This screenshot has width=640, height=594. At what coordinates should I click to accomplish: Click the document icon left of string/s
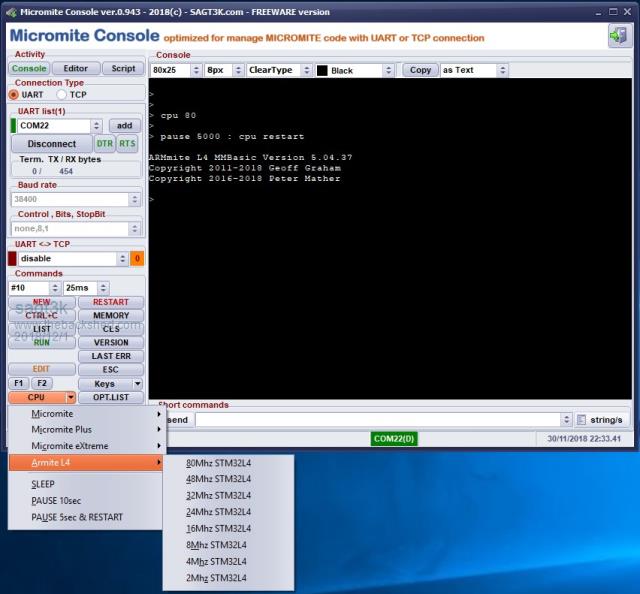pos(567,420)
